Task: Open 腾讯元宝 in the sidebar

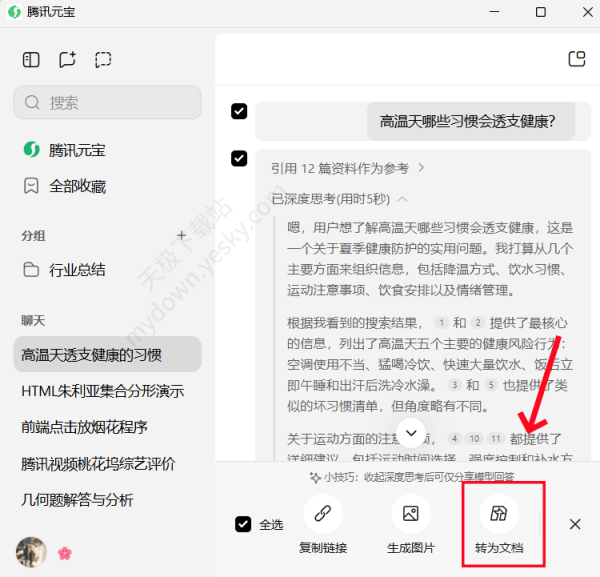Action: (77, 150)
